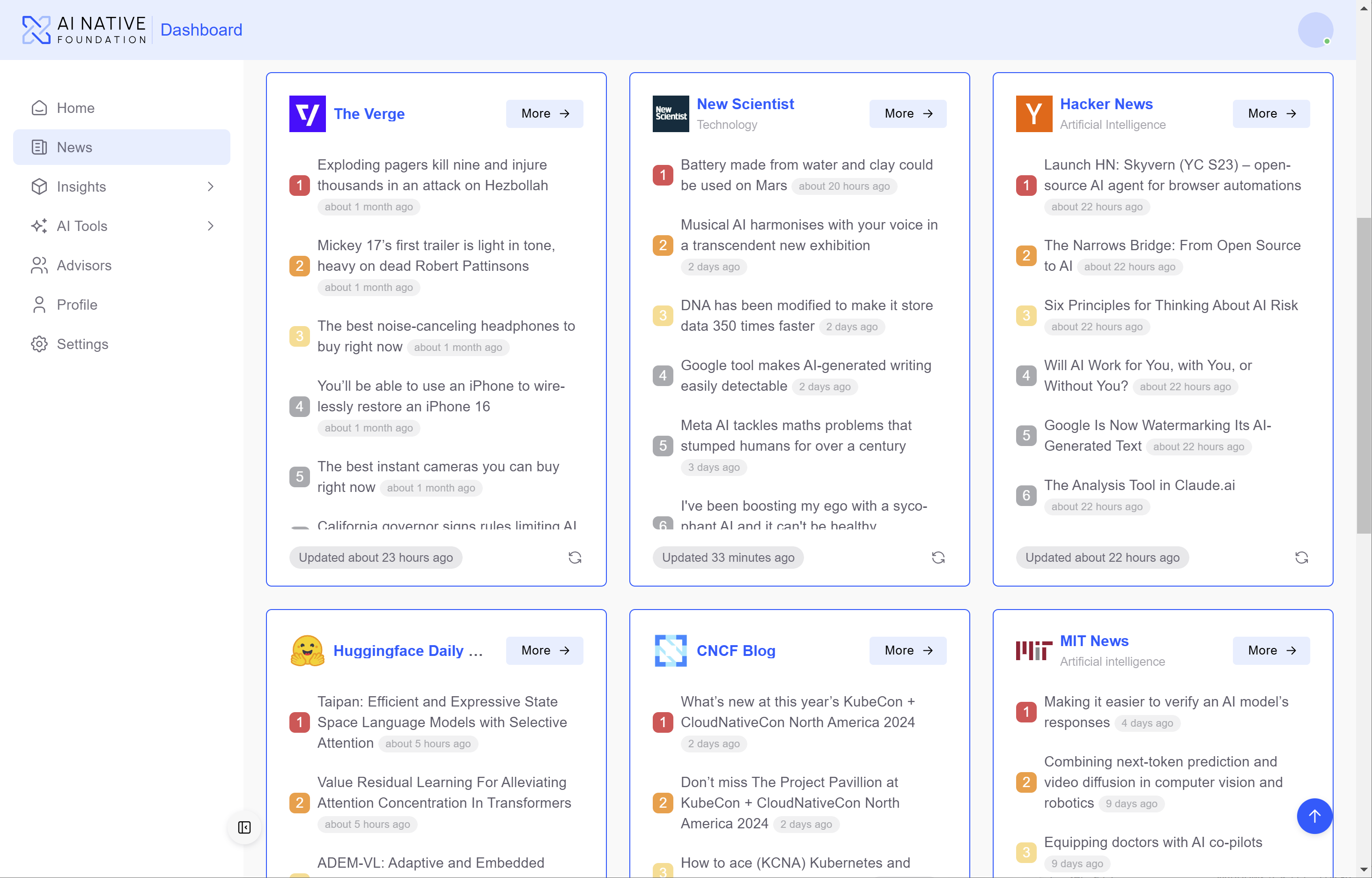
Task: Refresh the New Scientist feed
Action: [x=938, y=558]
